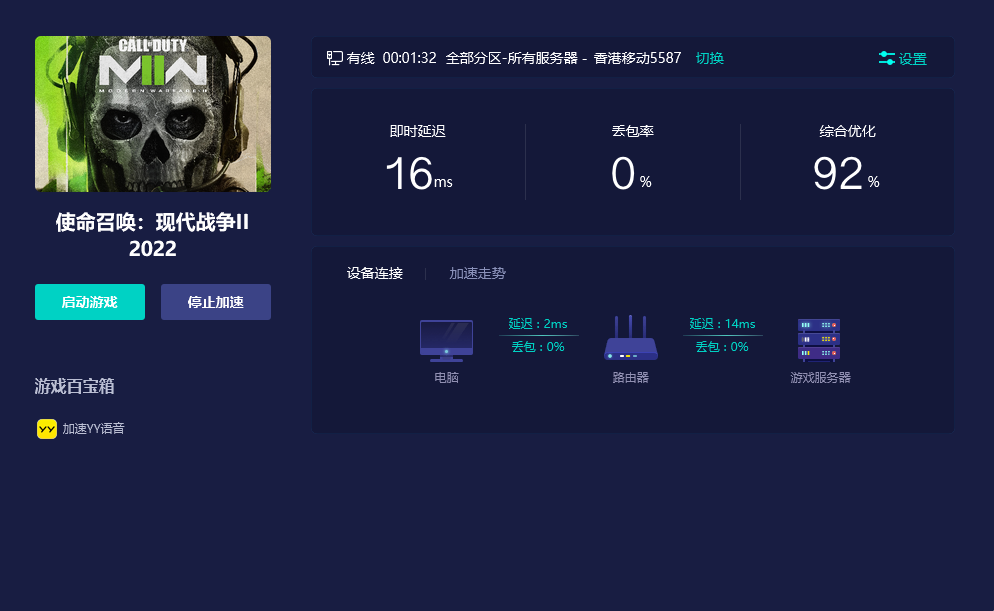
Task: Click the 延迟：14ms router-server label
Action: click(722, 323)
